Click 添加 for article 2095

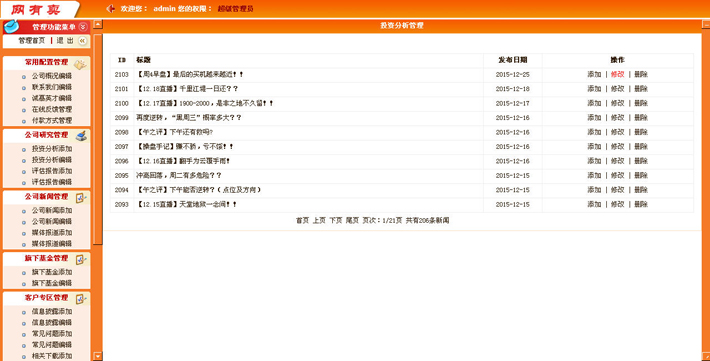click(594, 175)
